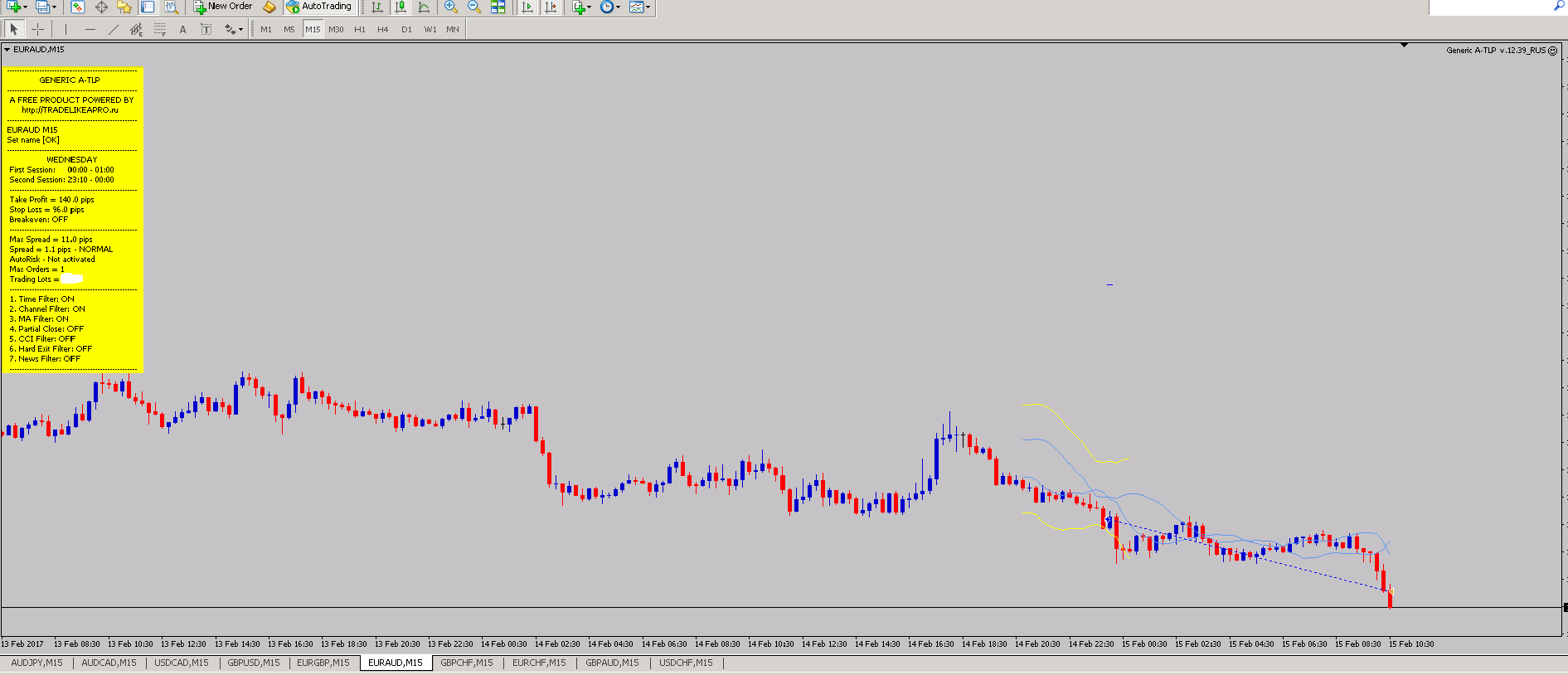1568x675 pixels.
Task: Click the New Chart icon
Action: (x=13, y=7)
